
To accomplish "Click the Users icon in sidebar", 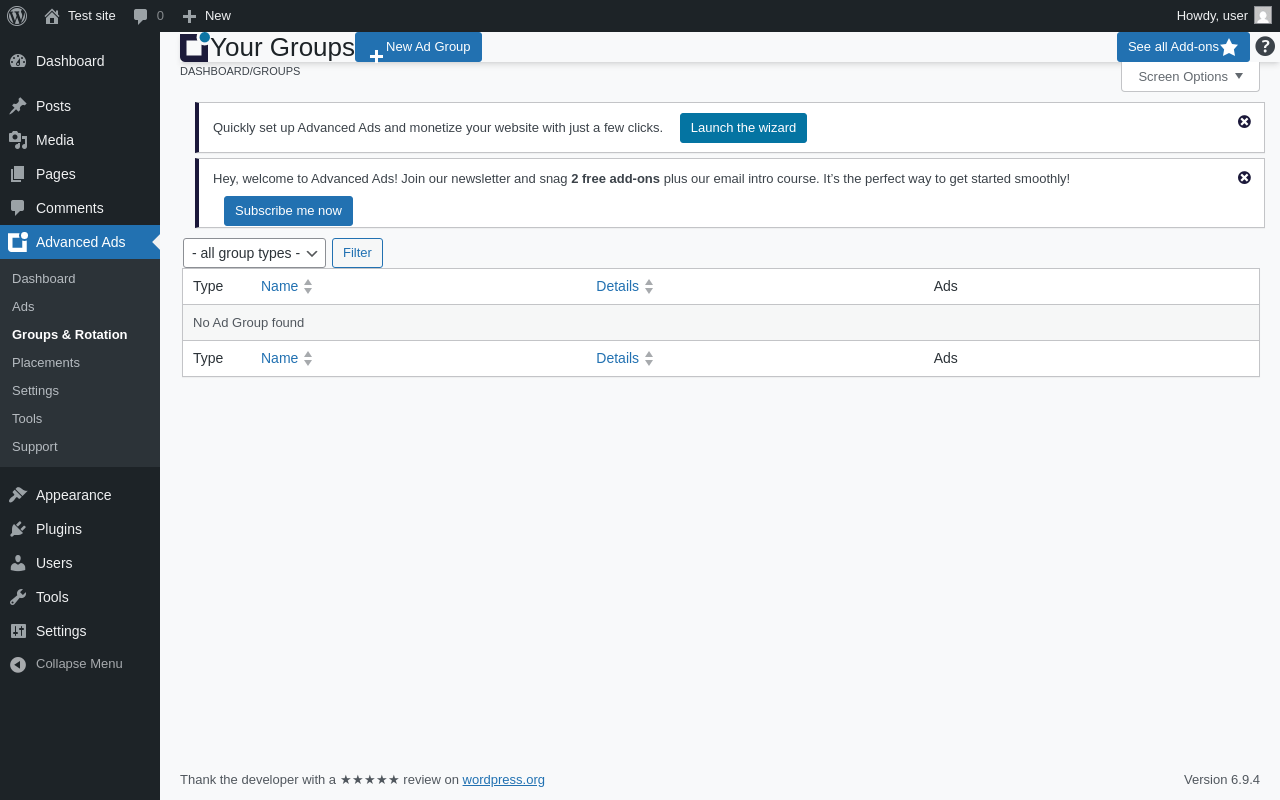I will point(18,563).
